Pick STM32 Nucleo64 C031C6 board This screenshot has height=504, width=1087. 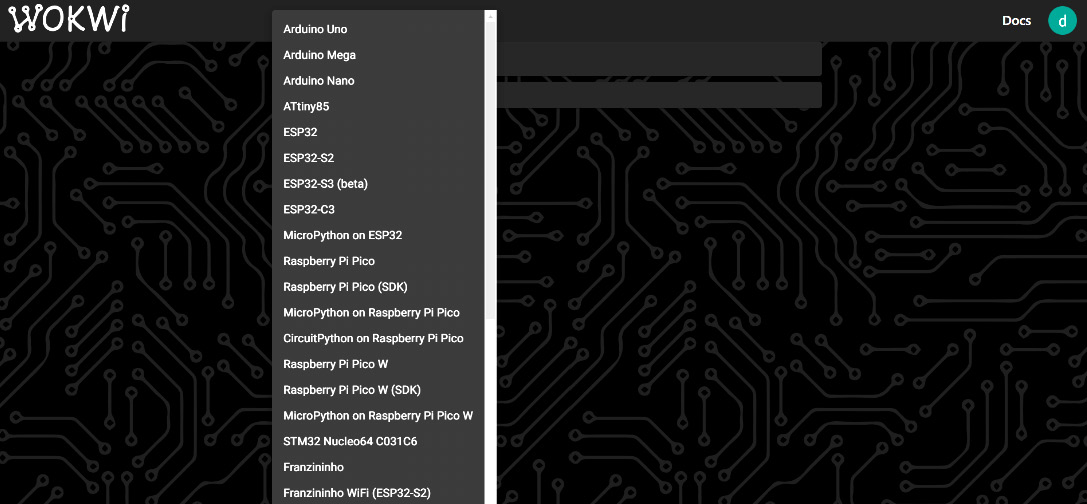(x=379, y=441)
